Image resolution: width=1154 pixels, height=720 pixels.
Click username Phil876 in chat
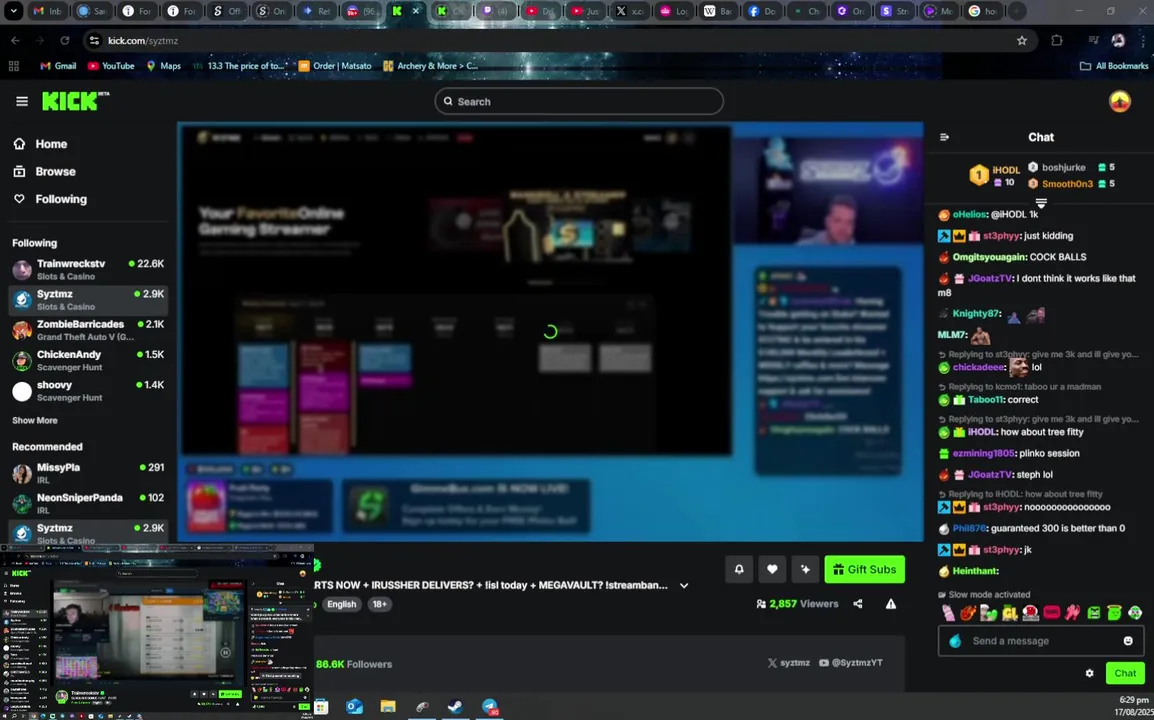969,529
